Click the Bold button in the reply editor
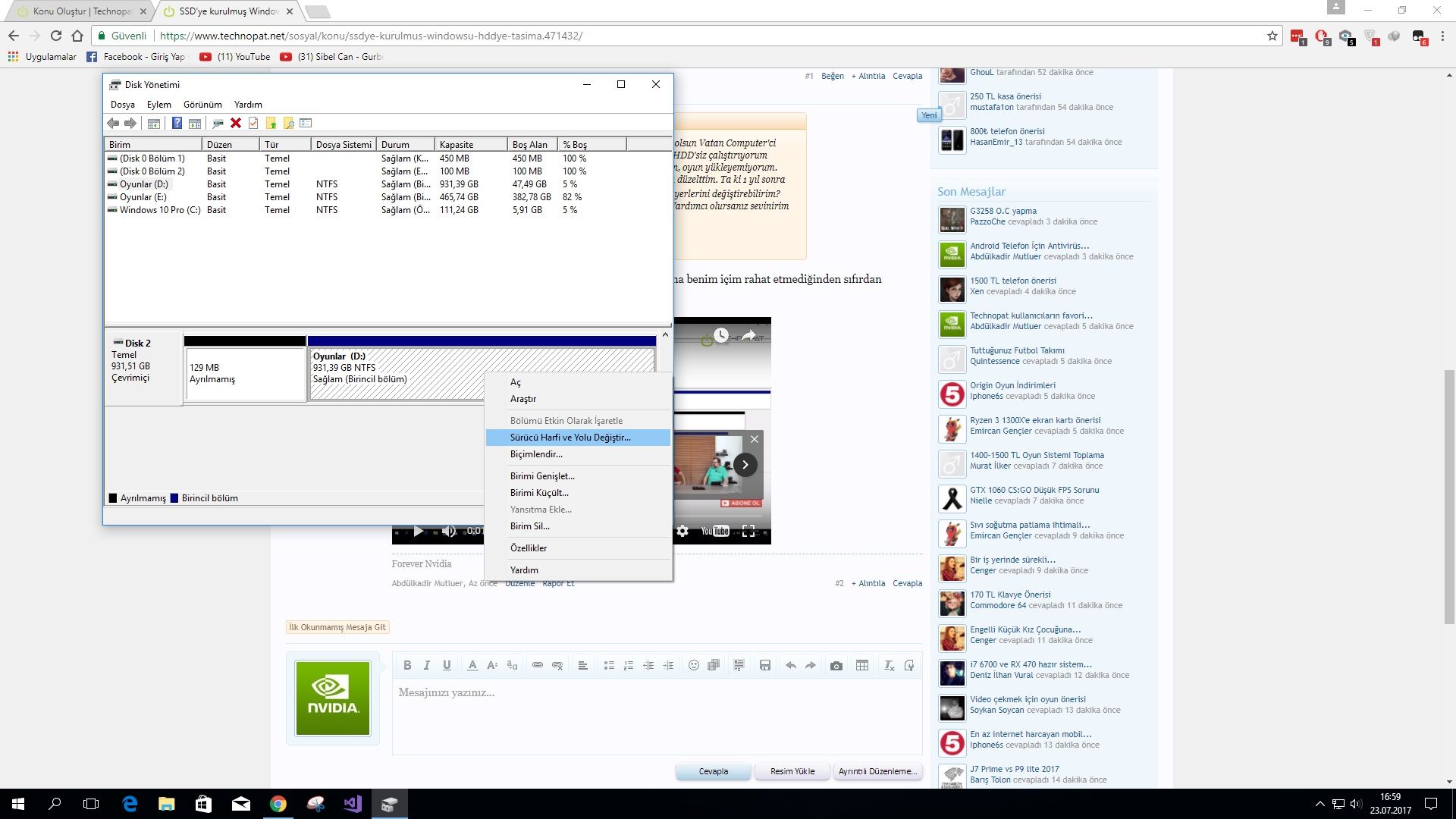 407,665
